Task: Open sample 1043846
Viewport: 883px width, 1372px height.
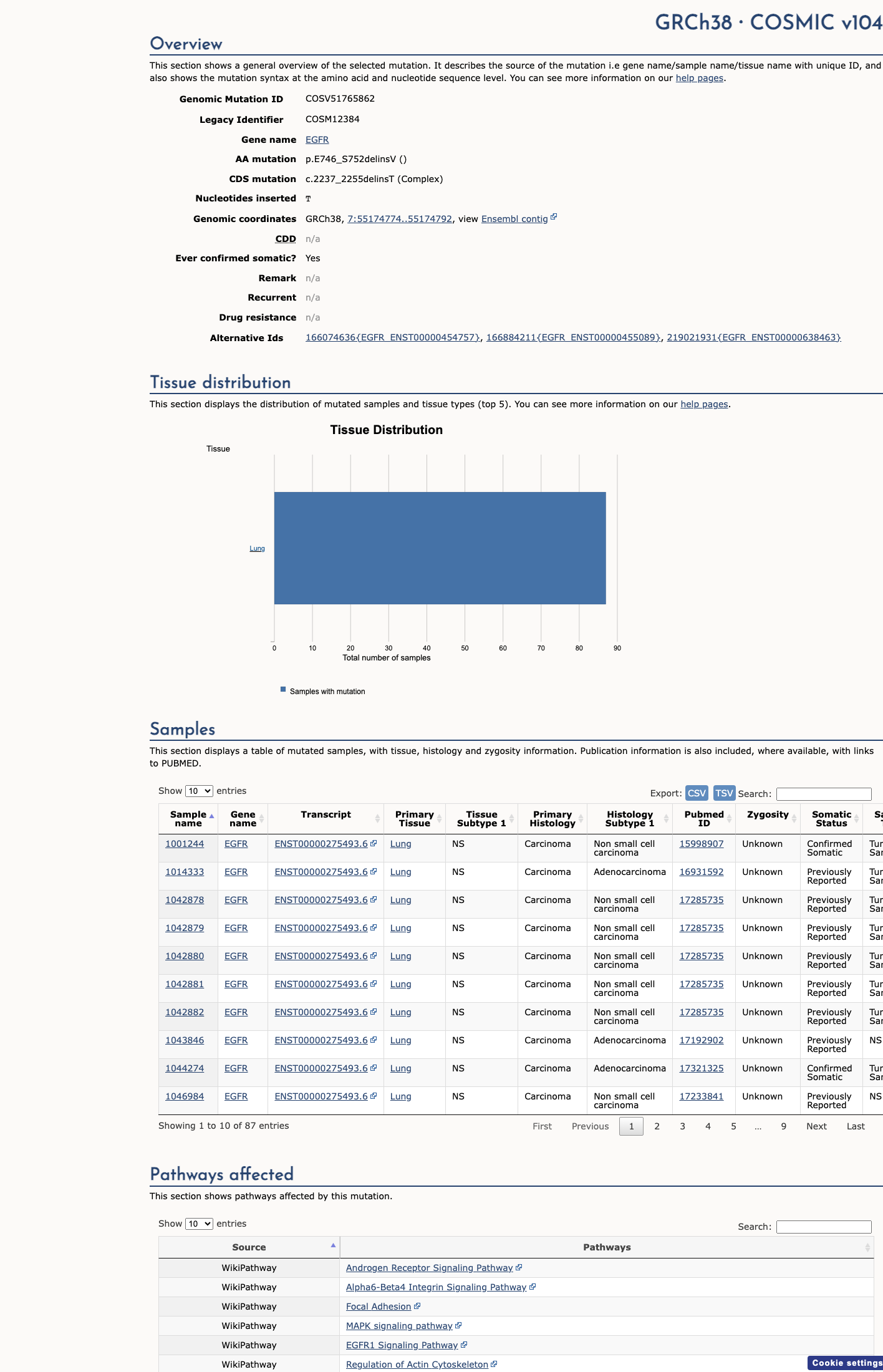Action: click(185, 1040)
